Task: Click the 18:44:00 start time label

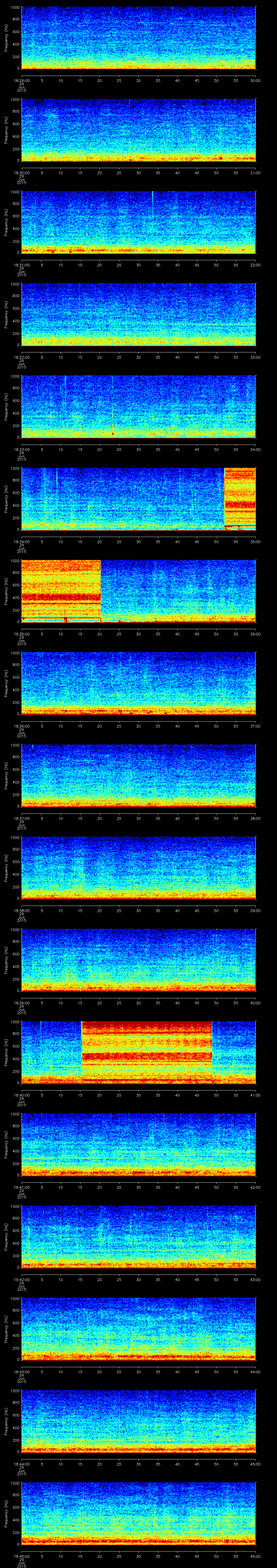Action: tap(21, 1464)
